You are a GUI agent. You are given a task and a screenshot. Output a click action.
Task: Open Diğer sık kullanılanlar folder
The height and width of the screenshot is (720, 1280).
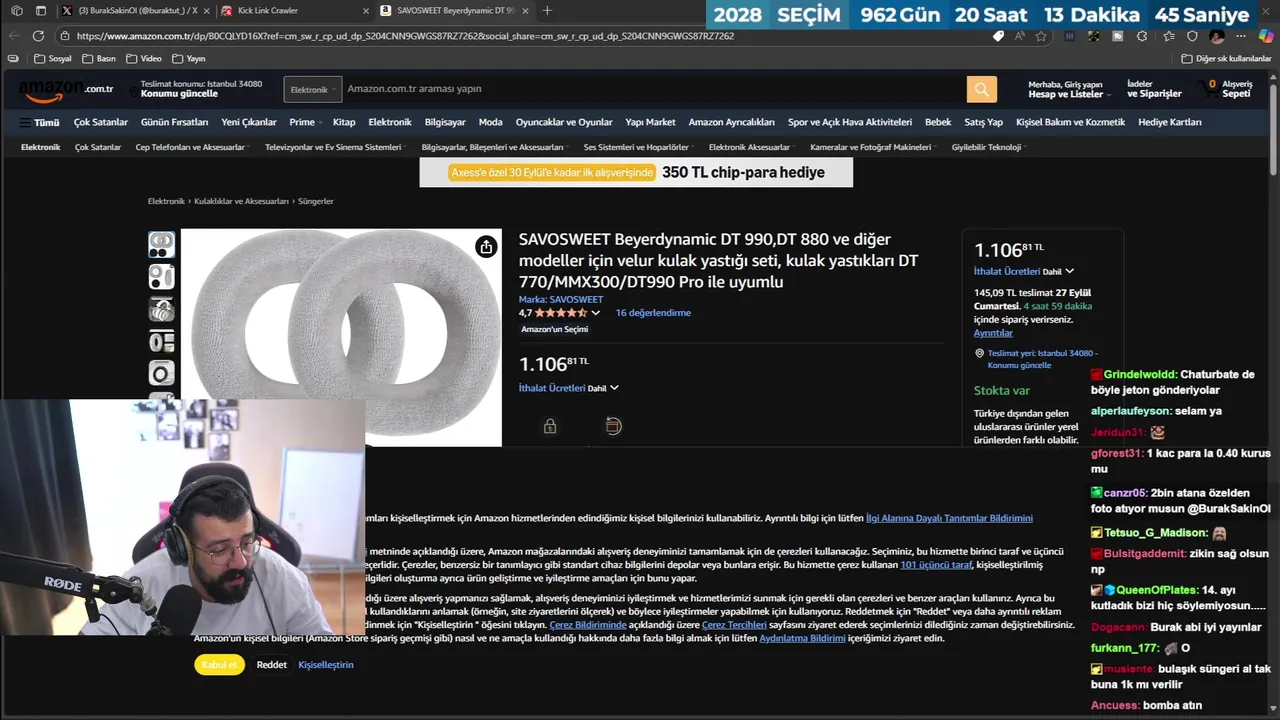click(1226, 59)
